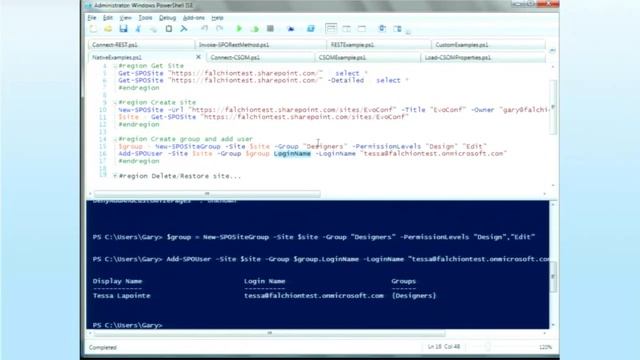The height and width of the screenshot is (360, 640).
Task: Run the script with green play icon
Action: (239, 29)
